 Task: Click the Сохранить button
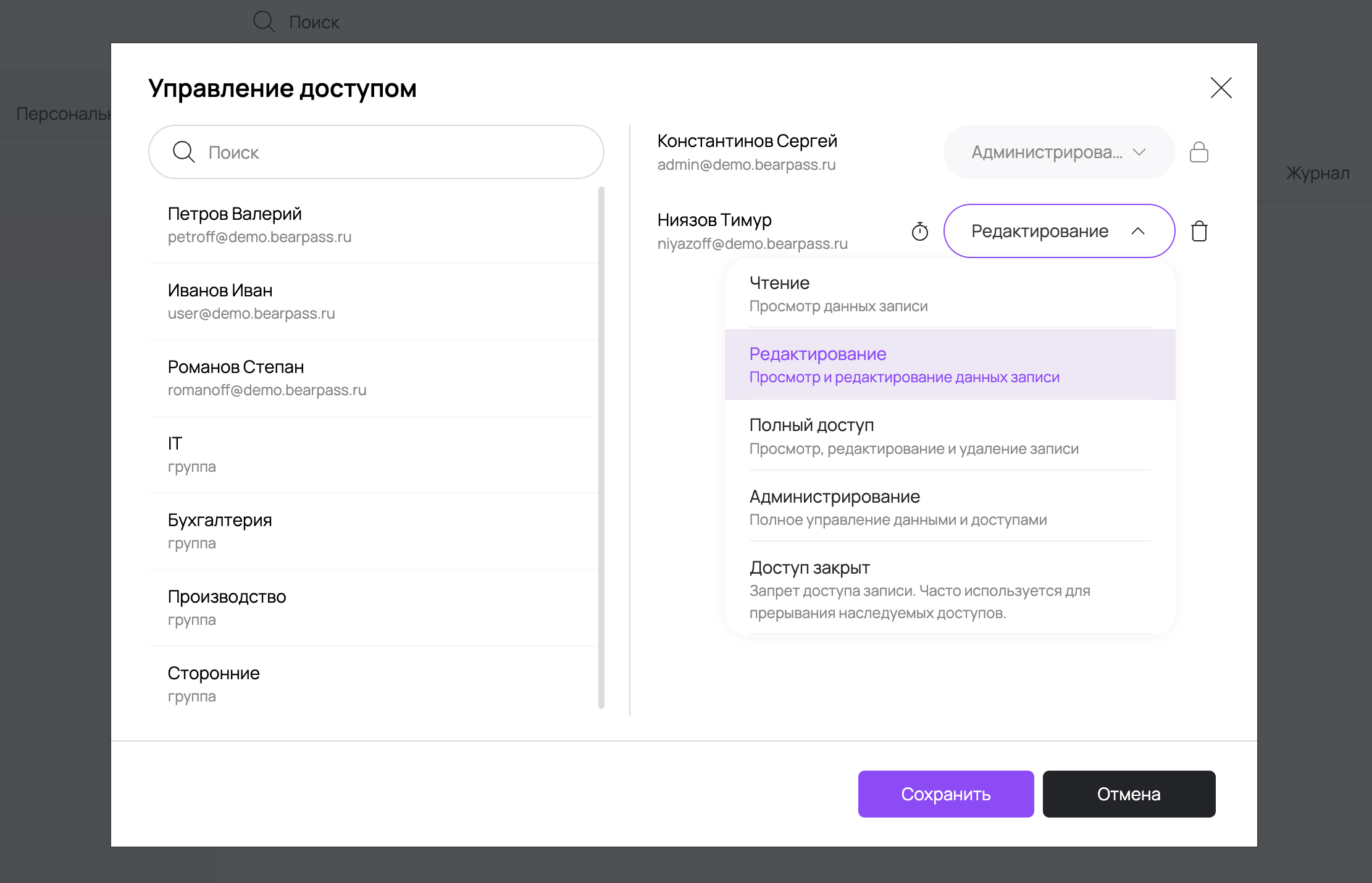point(945,794)
